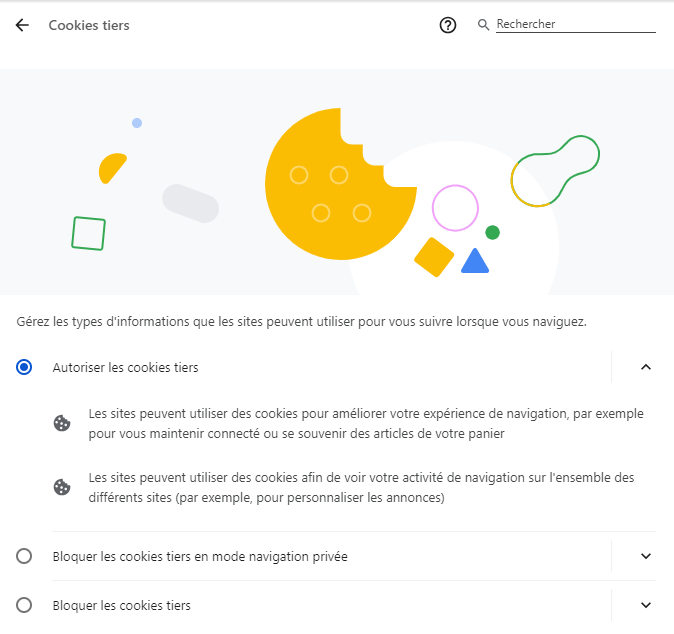
Task: Click the green square outline in illustration
Action: [89, 233]
